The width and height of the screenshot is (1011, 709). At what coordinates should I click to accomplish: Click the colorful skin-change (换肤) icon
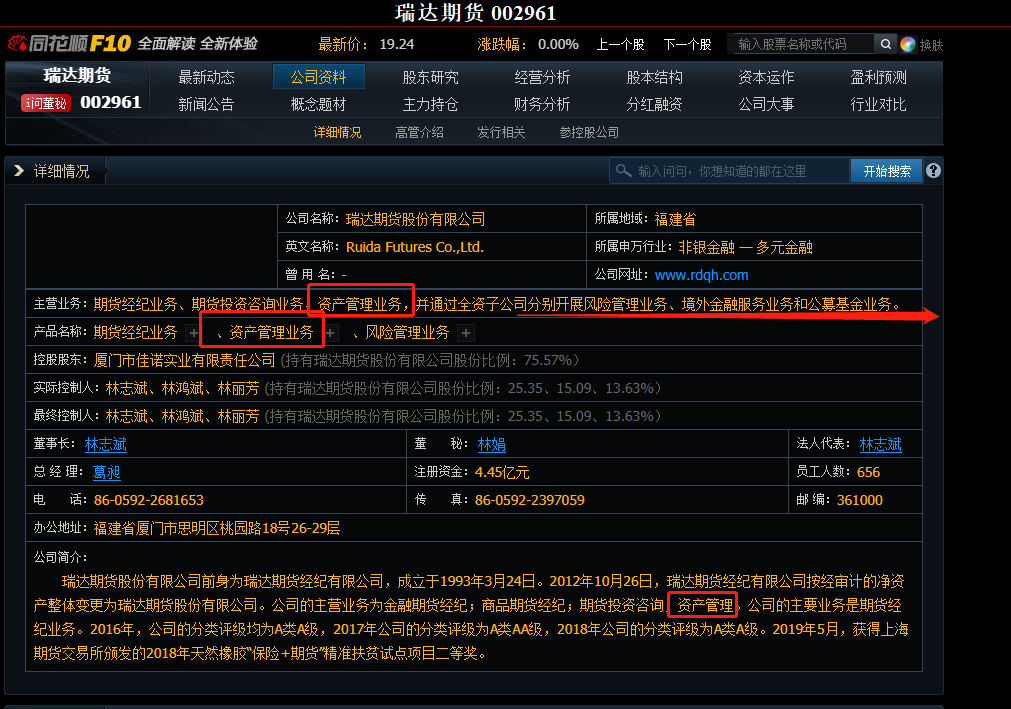tap(907, 44)
